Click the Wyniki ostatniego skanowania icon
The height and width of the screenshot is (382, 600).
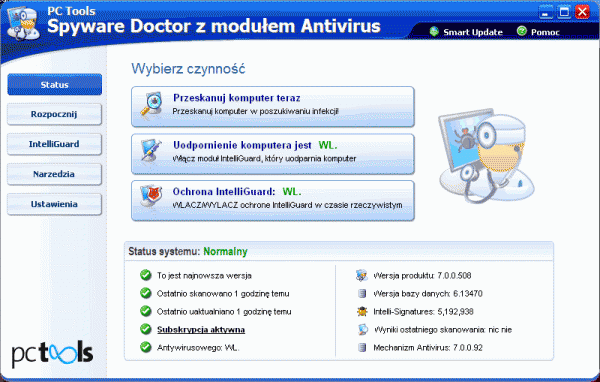[362, 329]
